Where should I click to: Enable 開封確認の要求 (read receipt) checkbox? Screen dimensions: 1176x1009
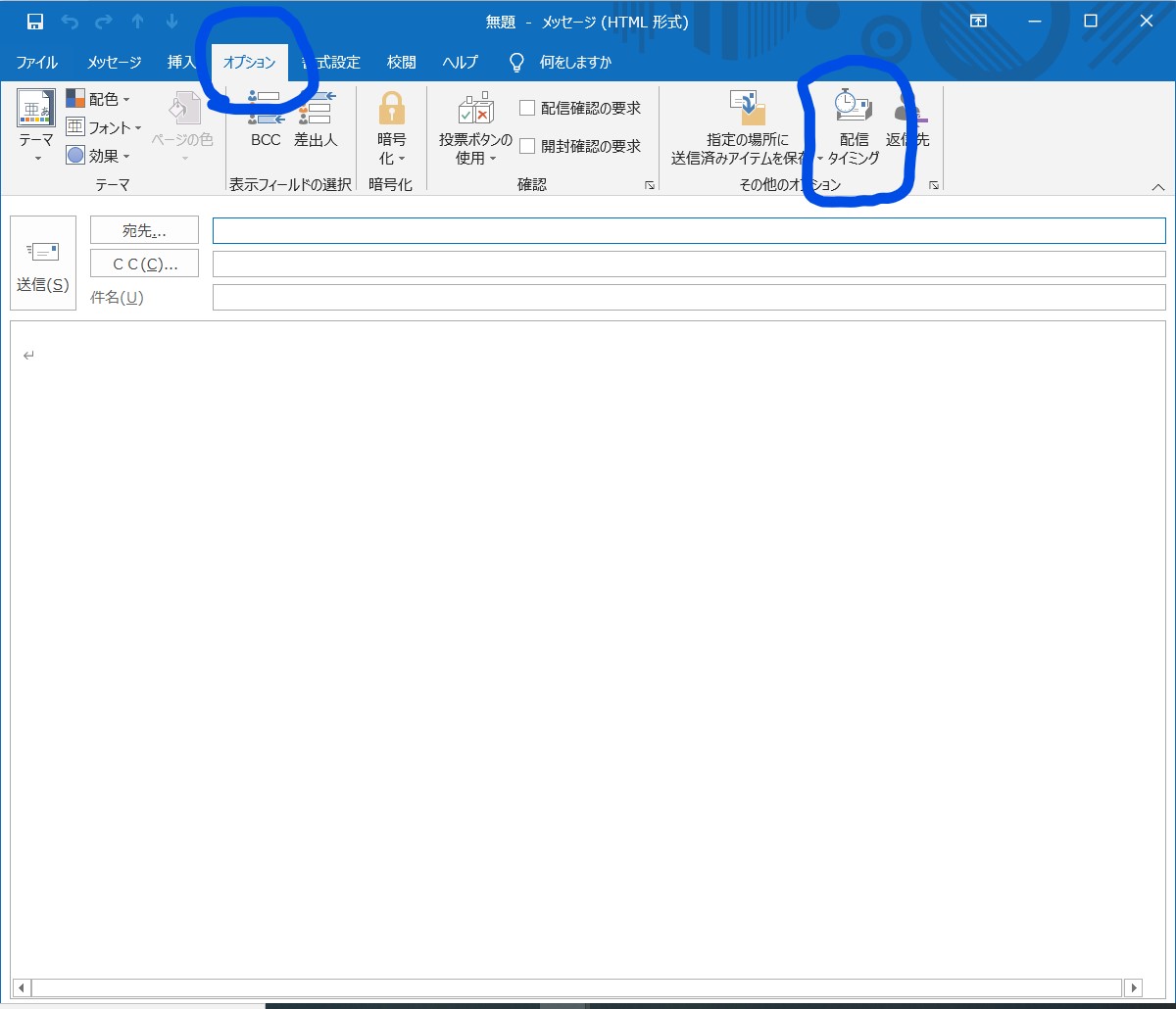pos(527,146)
